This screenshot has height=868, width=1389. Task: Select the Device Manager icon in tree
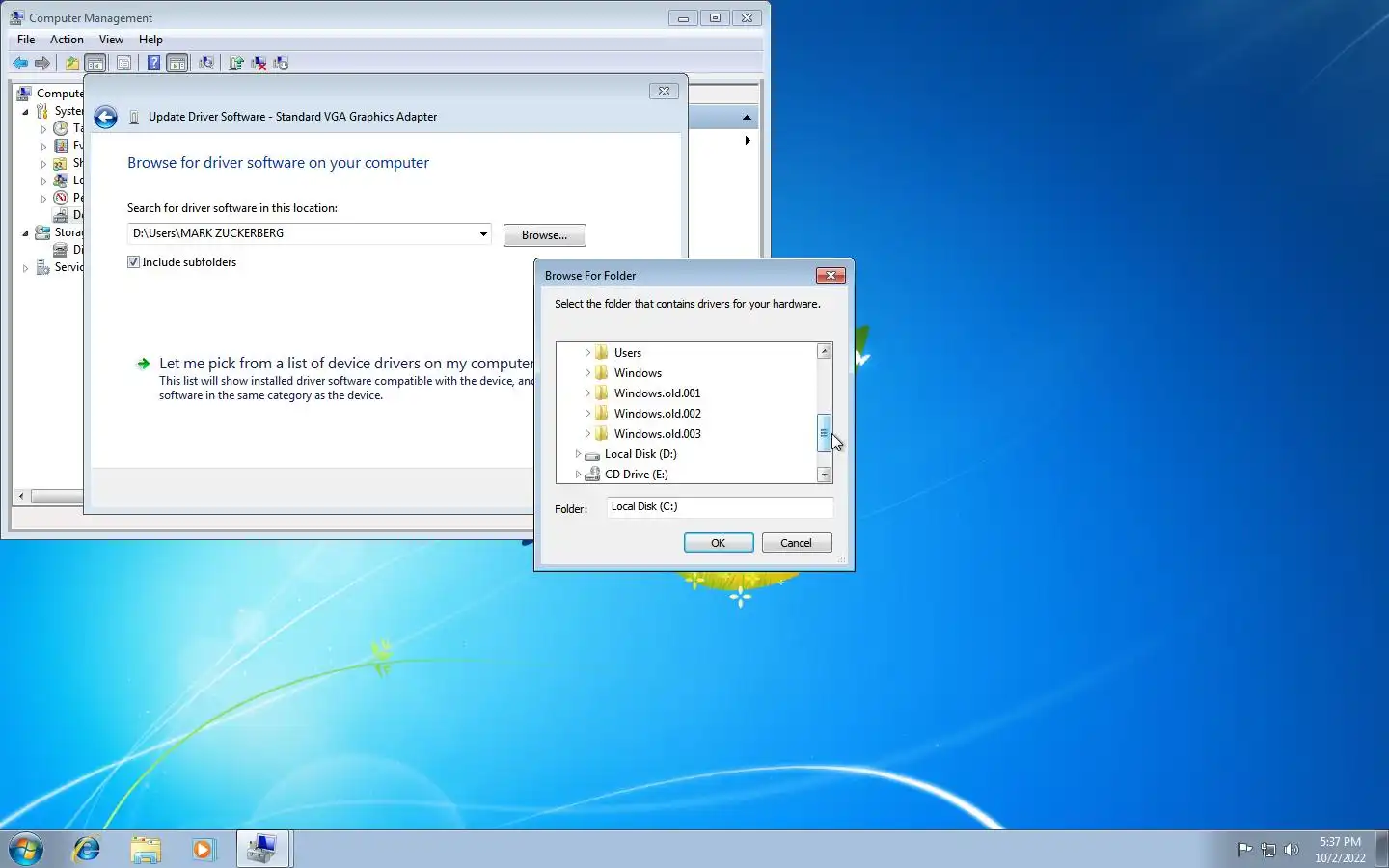(61, 215)
